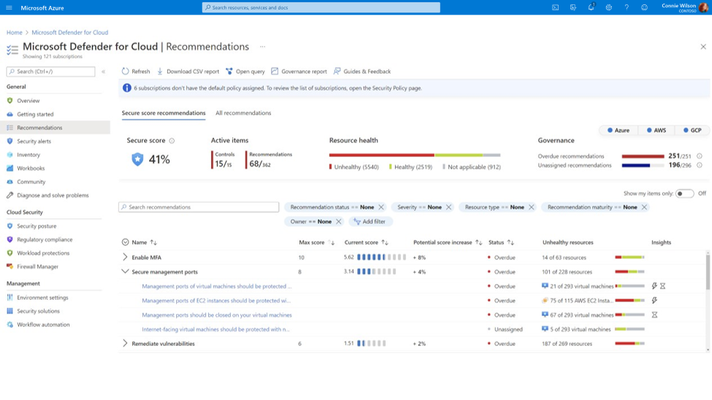The image size is (712, 400).
Task: Click the Overdue recommendations red bar
Action: 643,156
